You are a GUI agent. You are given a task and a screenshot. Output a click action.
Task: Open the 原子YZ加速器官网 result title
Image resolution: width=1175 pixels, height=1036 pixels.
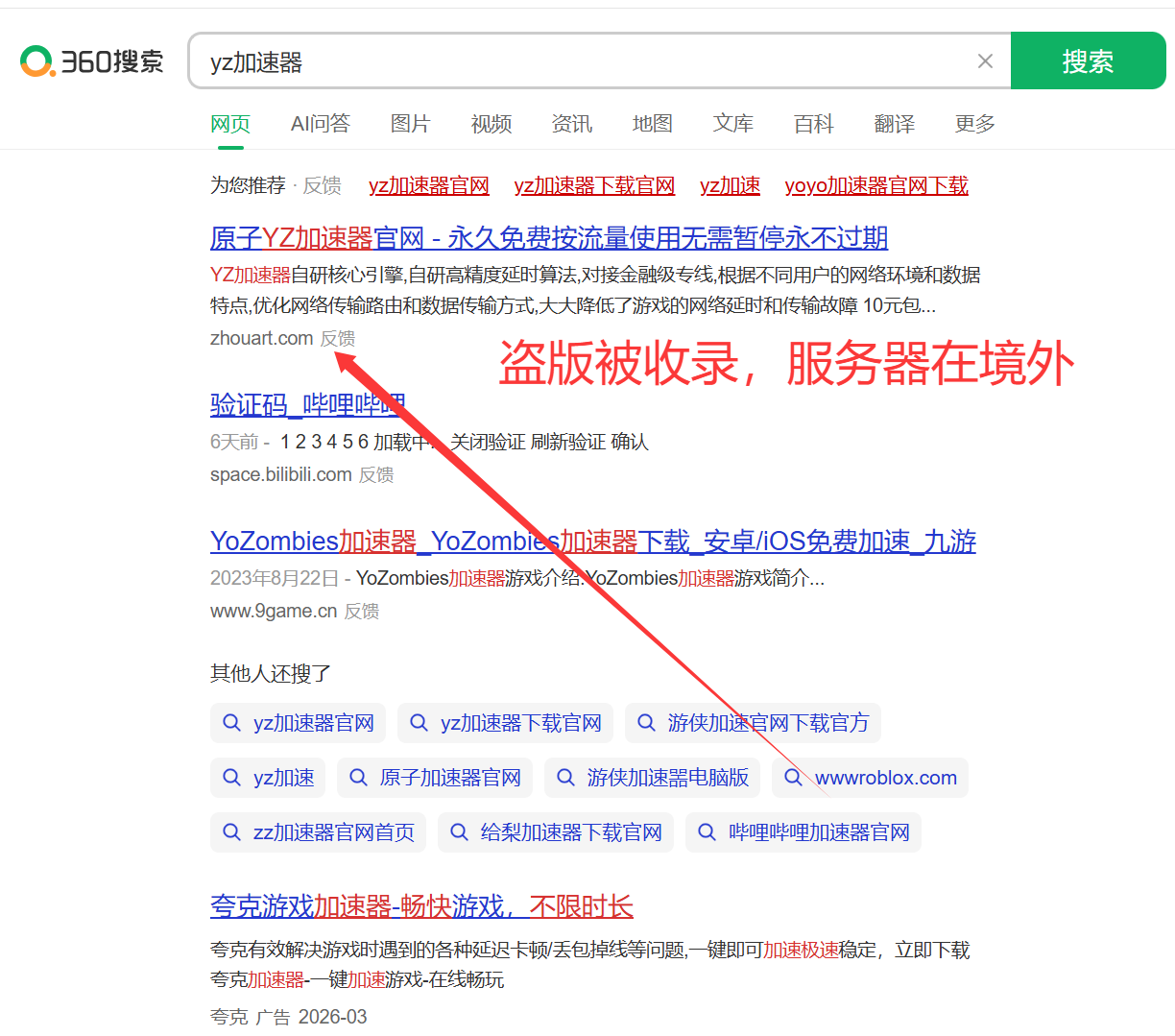tap(549, 237)
